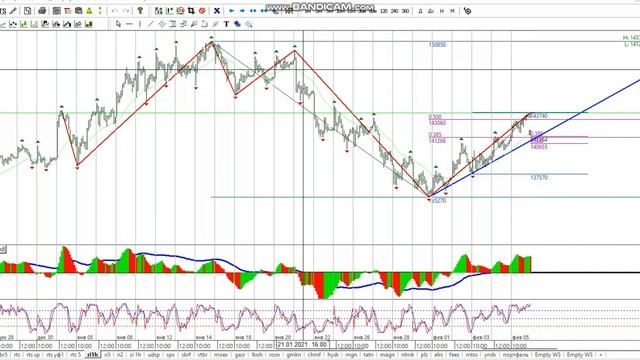Click the 21.01.2021 16:00 crosshair date label
640x360 pixels.
[x=302, y=345]
